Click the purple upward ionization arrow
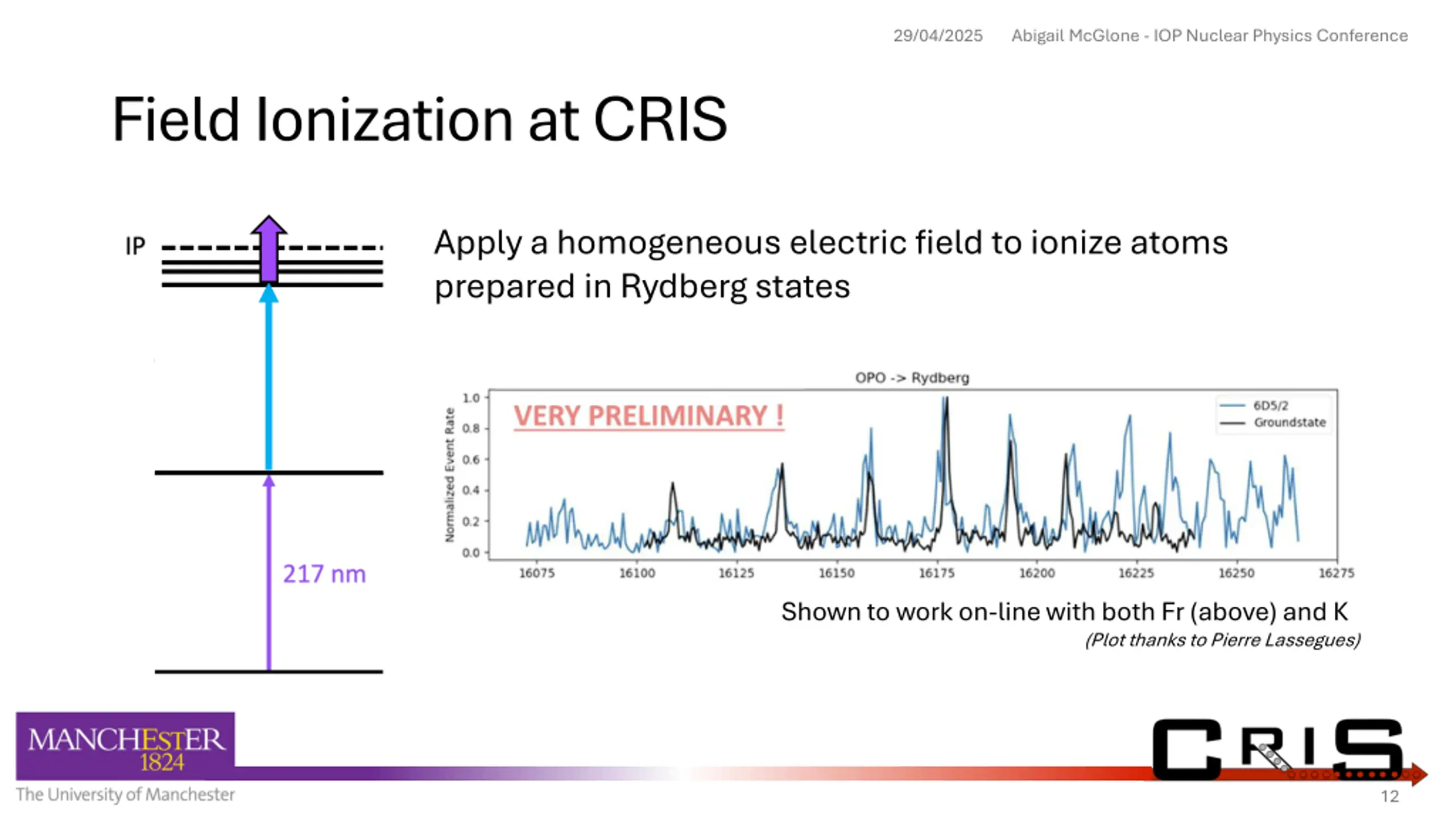 coord(269,249)
